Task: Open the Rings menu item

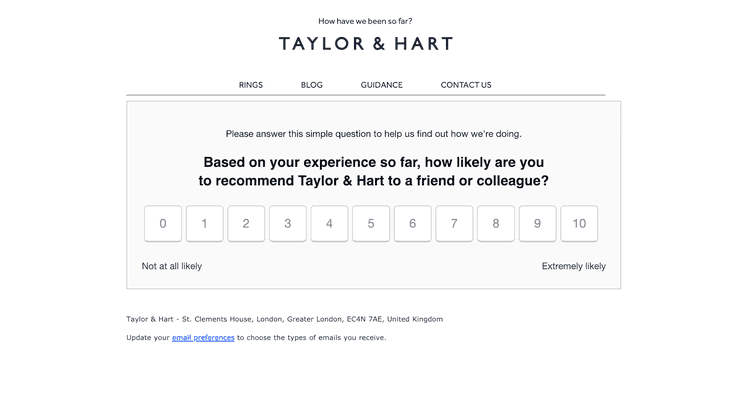Action: pos(251,85)
